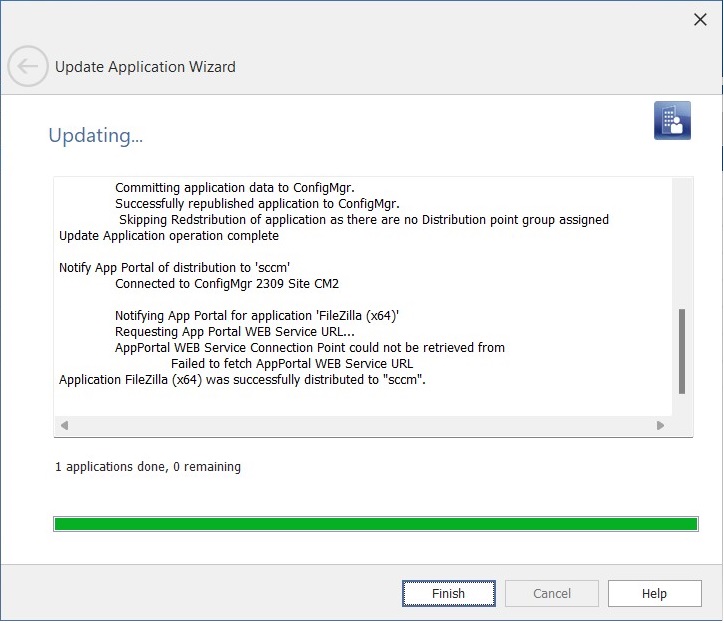Click the greyed-out Cancel button
724x623 pixels.
551,593
